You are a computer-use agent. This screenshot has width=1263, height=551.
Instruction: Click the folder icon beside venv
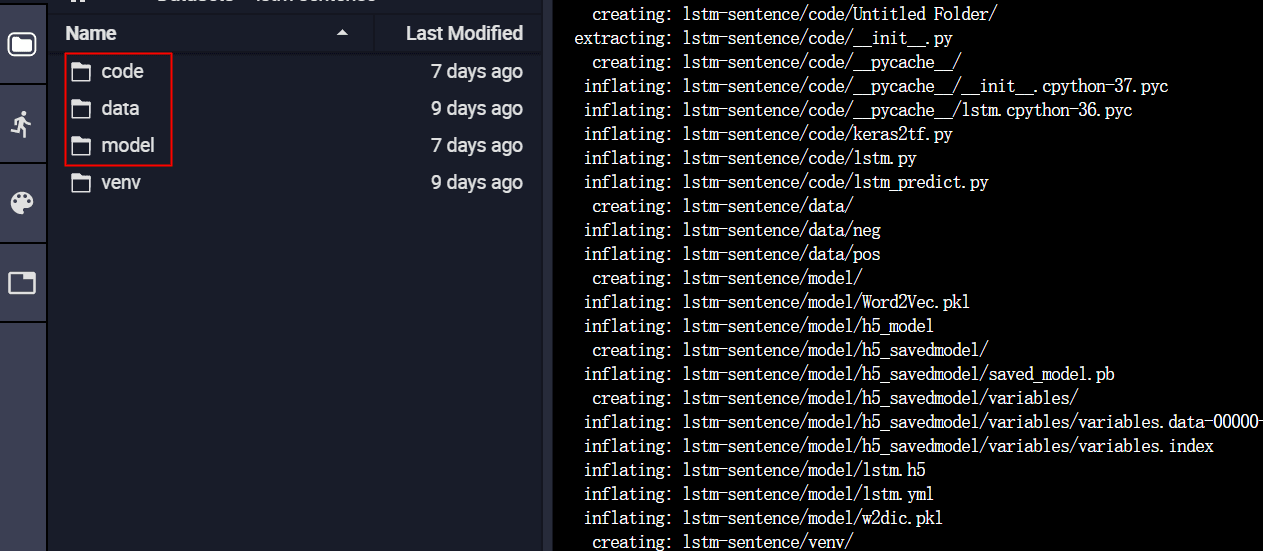coord(81,183)
